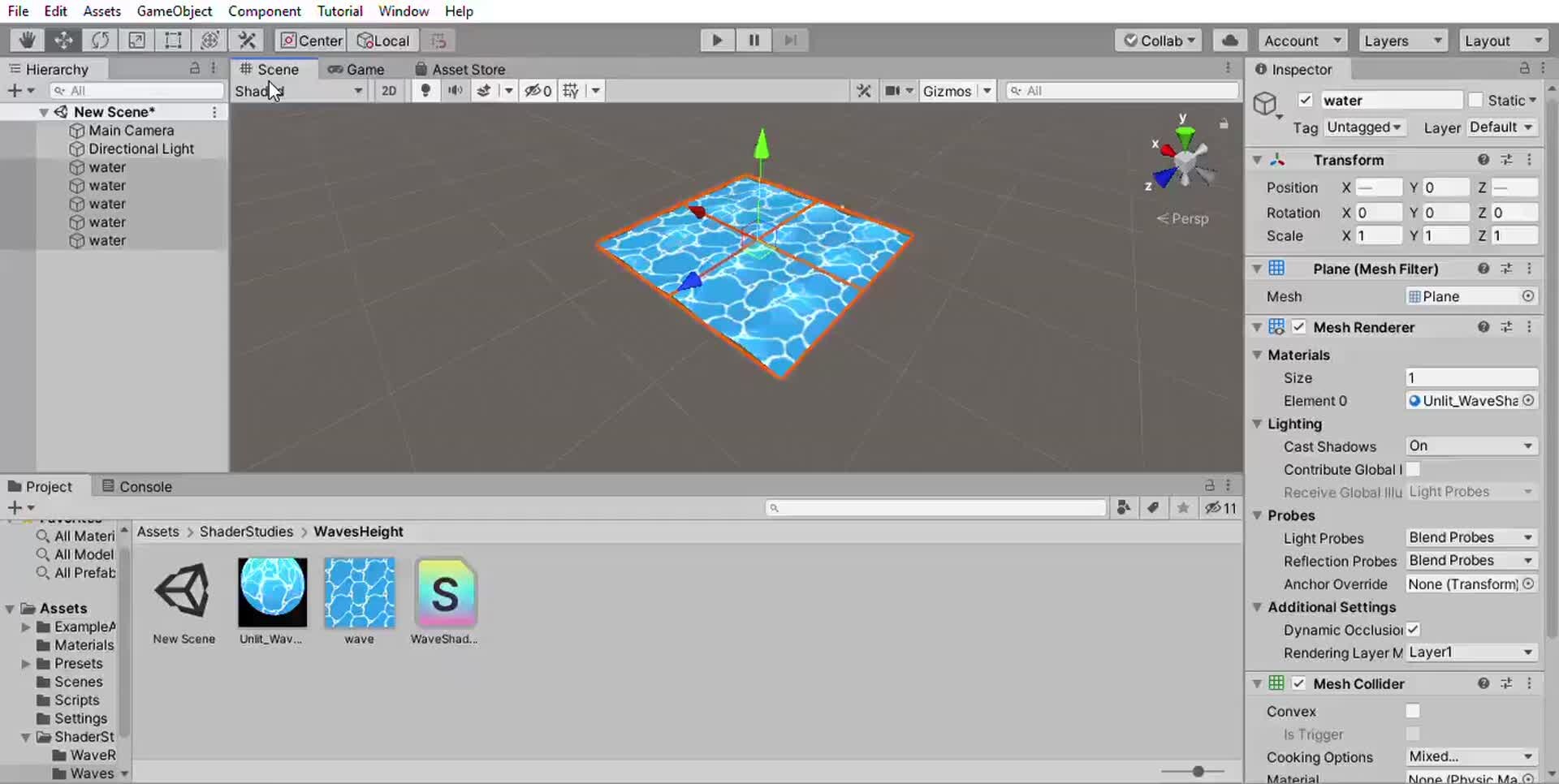This screenshot has height=784, width=1559.
Task: Mute scene audio in Scene view toolbar
Action: [455, 91]
